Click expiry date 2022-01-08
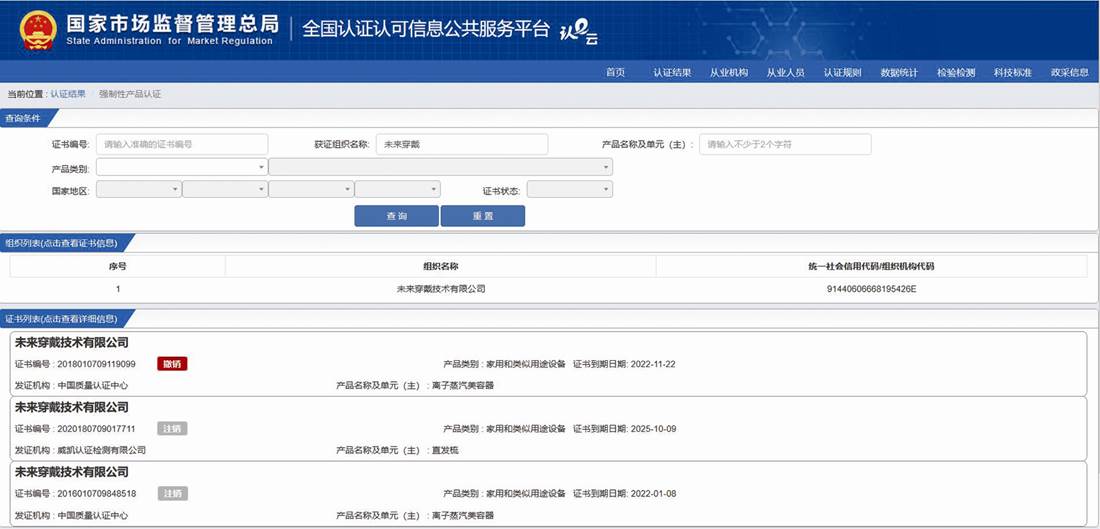The height and width of the screenshot is (529, 1100). pos(653,493)
